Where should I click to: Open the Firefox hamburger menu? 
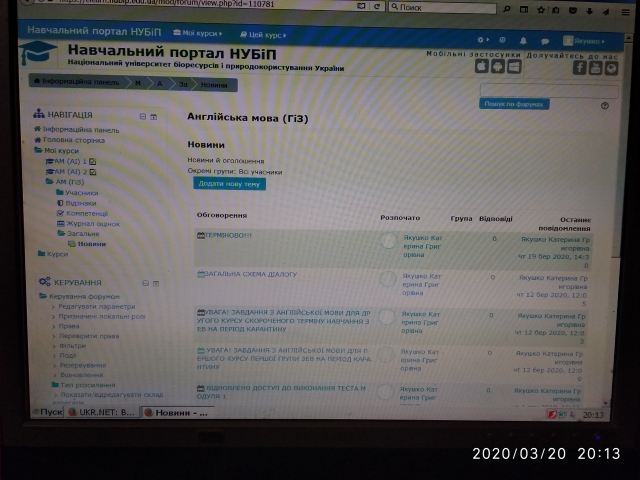coord(625,12)
